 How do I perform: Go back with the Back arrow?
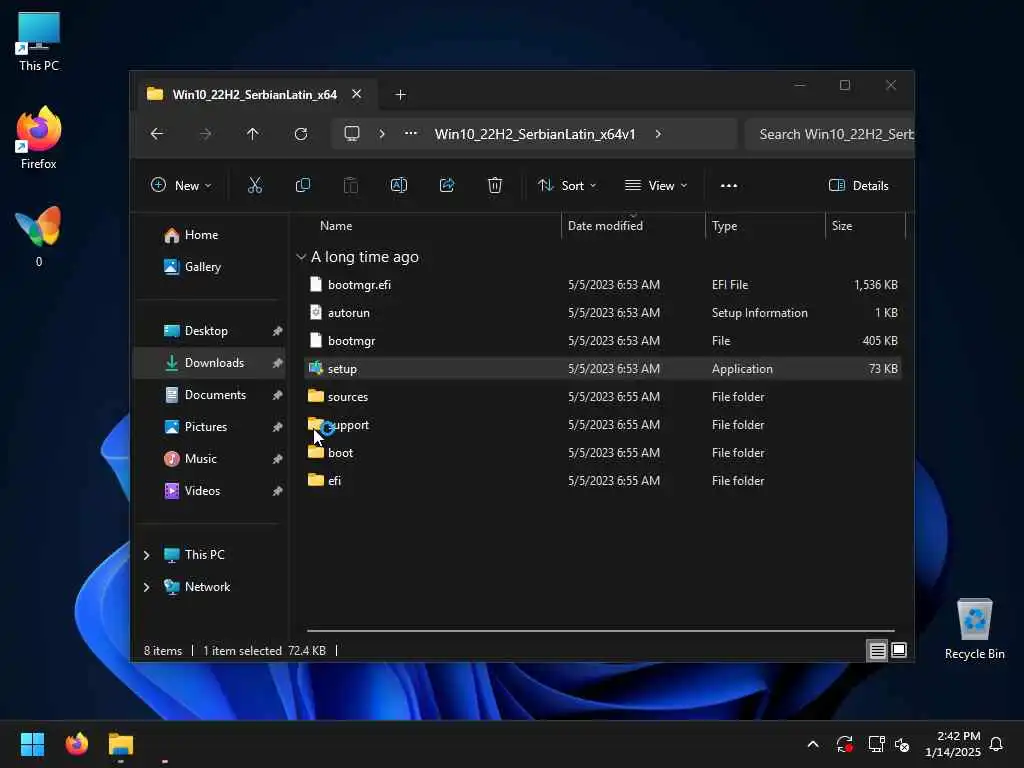tap(157, 134)
